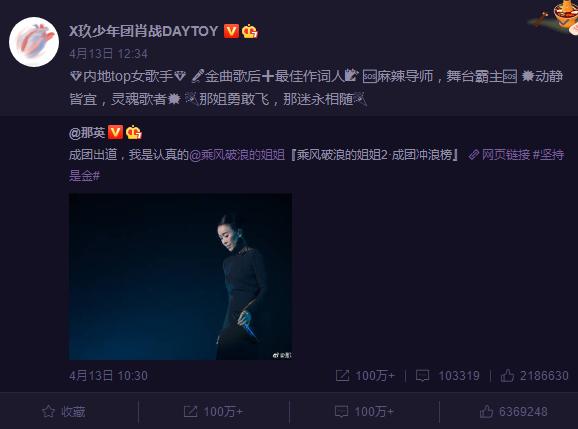Open username X玖少年团肖战DAYTOY profile
The width and height of the screenshot is (578, 429).
coord(144,31)
